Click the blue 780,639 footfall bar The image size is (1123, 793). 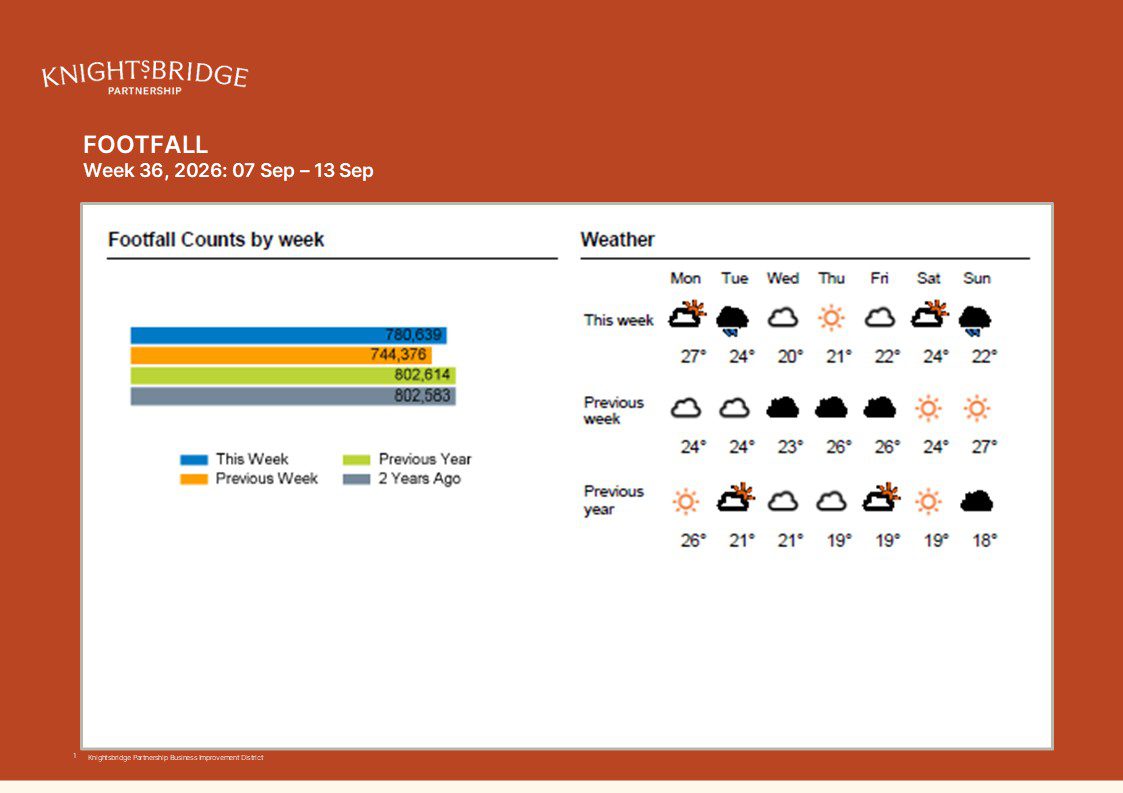pos(289,335)
